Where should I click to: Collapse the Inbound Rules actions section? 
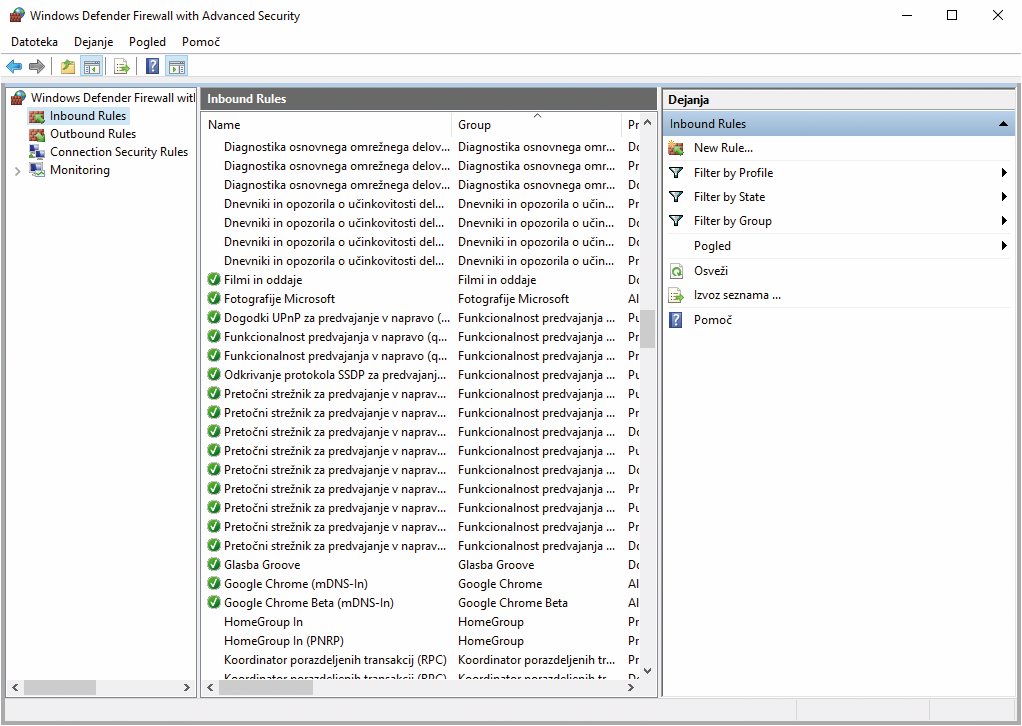tap(1003, 124)
